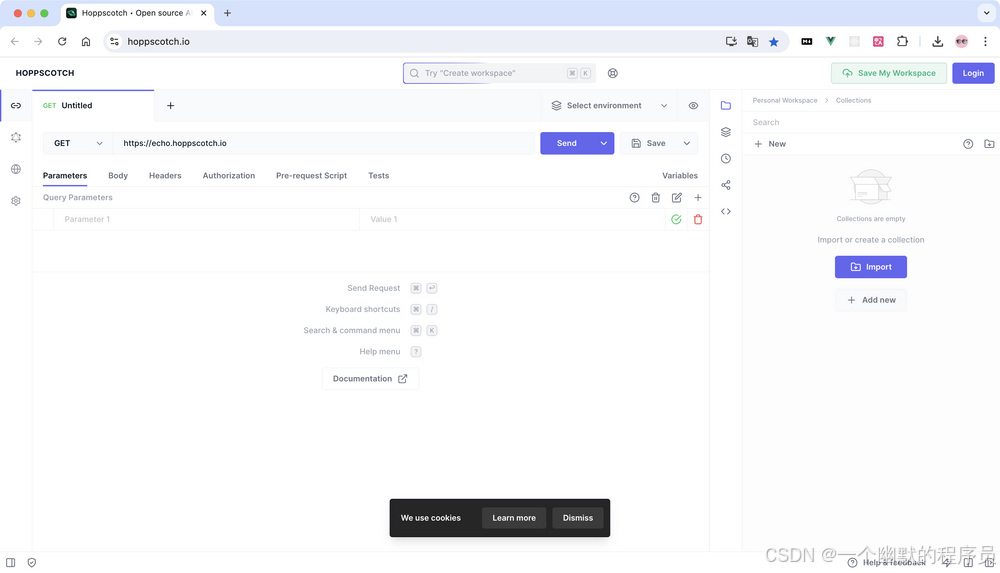This screenshot has height=573, width=1000.
Task: Open the Shared requests icon
Action: pyautogui.click(x=726, y=185)
